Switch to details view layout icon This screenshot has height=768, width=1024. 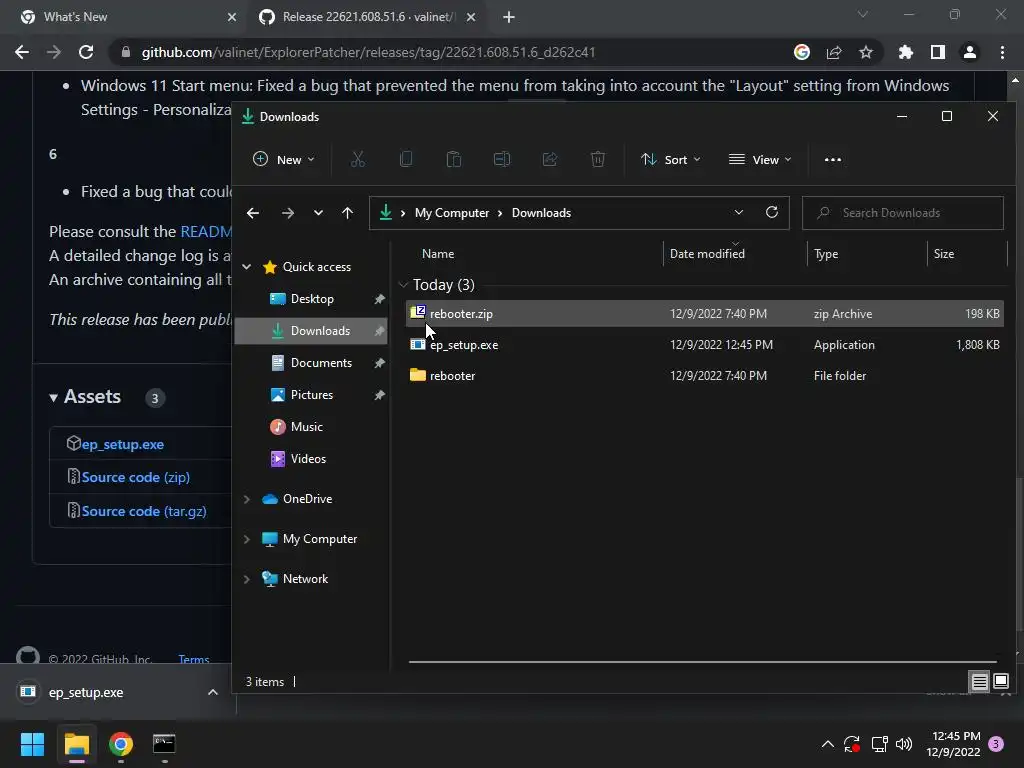click(x=980, y=682)
